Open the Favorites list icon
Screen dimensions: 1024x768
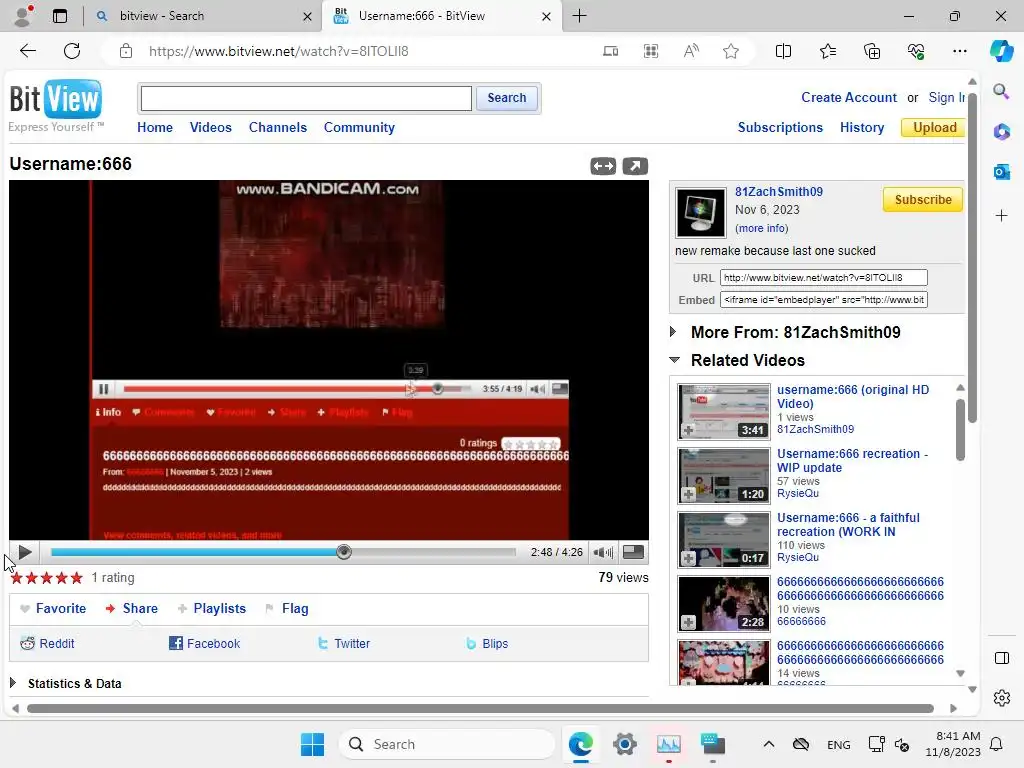(827, 51)
